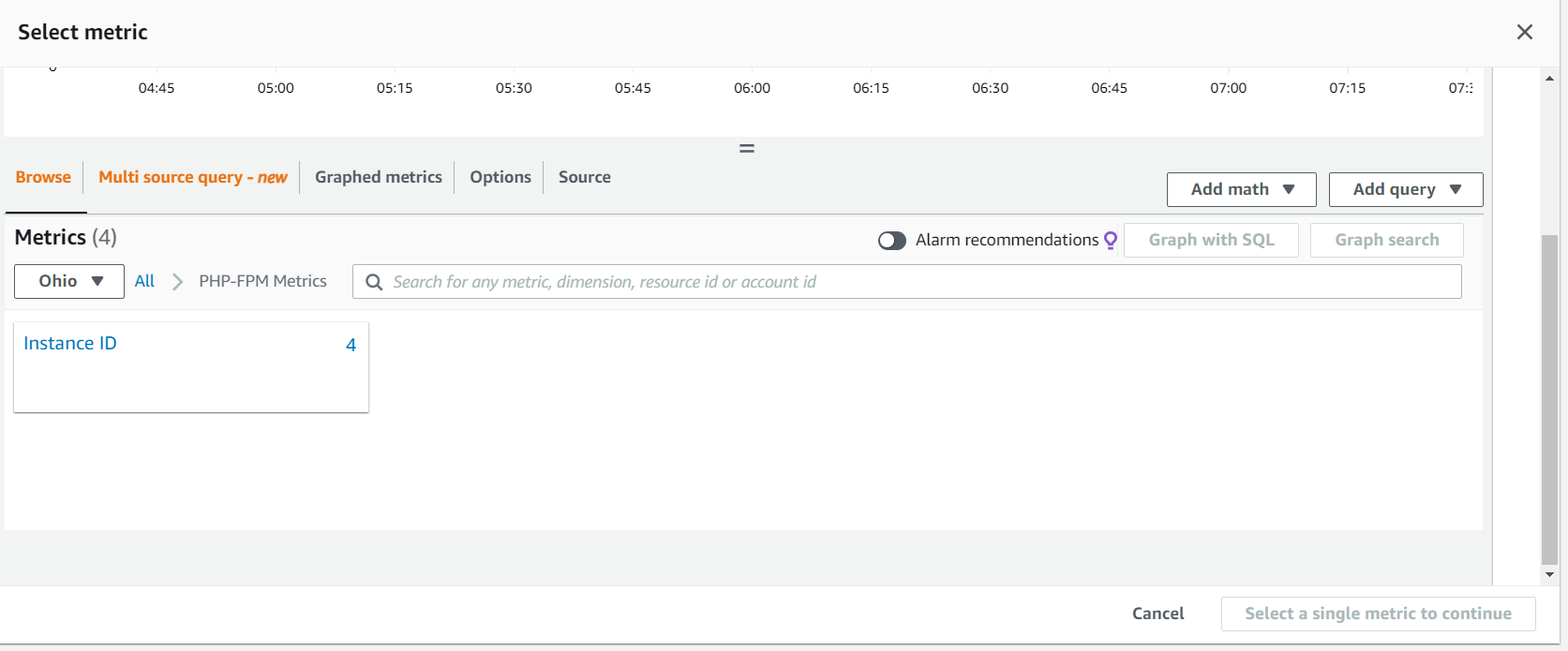Click the search magnifier icon
The height and width of the screenshot is (651, 1568).
[x=374, y=282]
